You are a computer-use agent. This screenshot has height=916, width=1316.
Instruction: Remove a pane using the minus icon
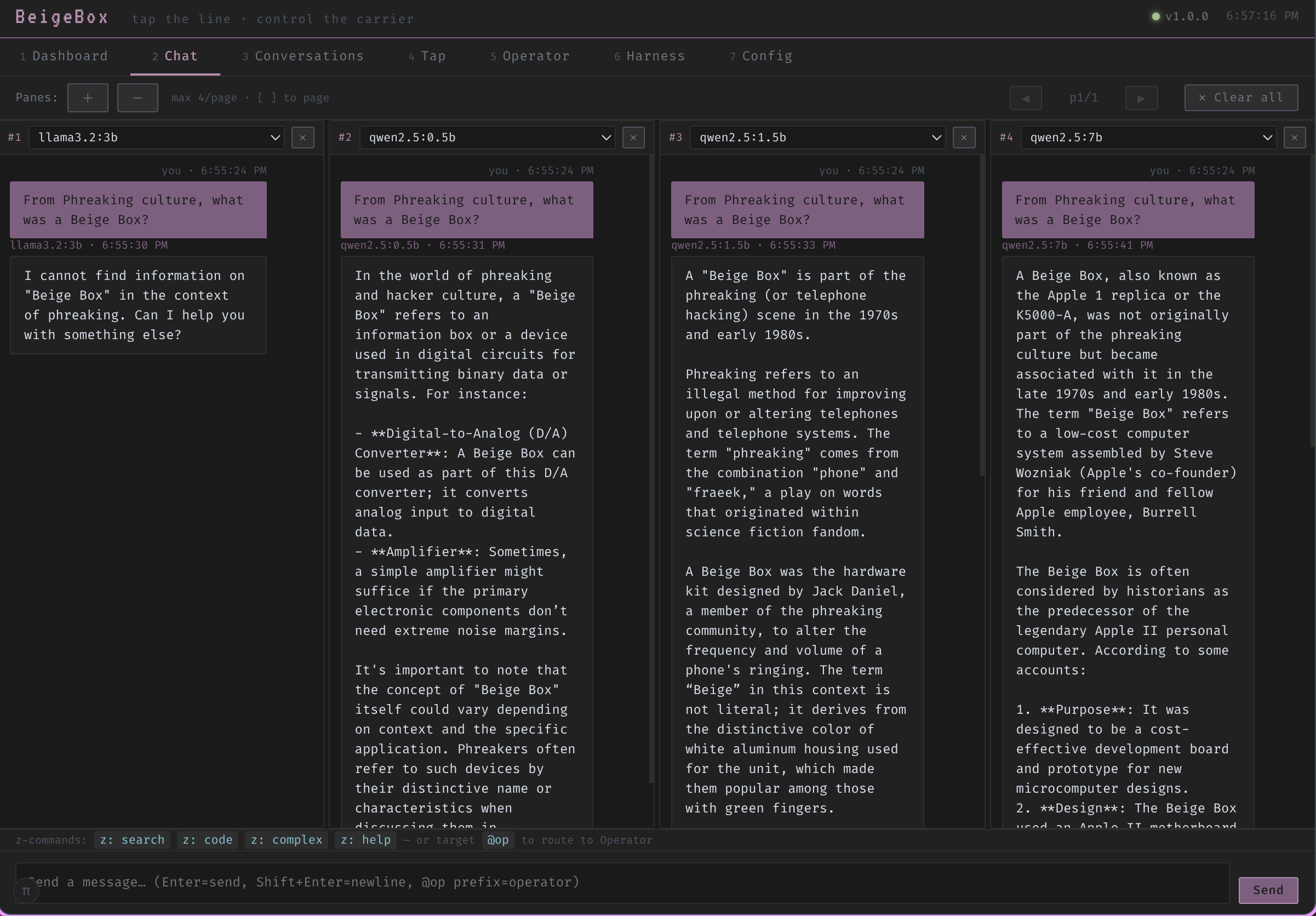(x=138, y=98)
